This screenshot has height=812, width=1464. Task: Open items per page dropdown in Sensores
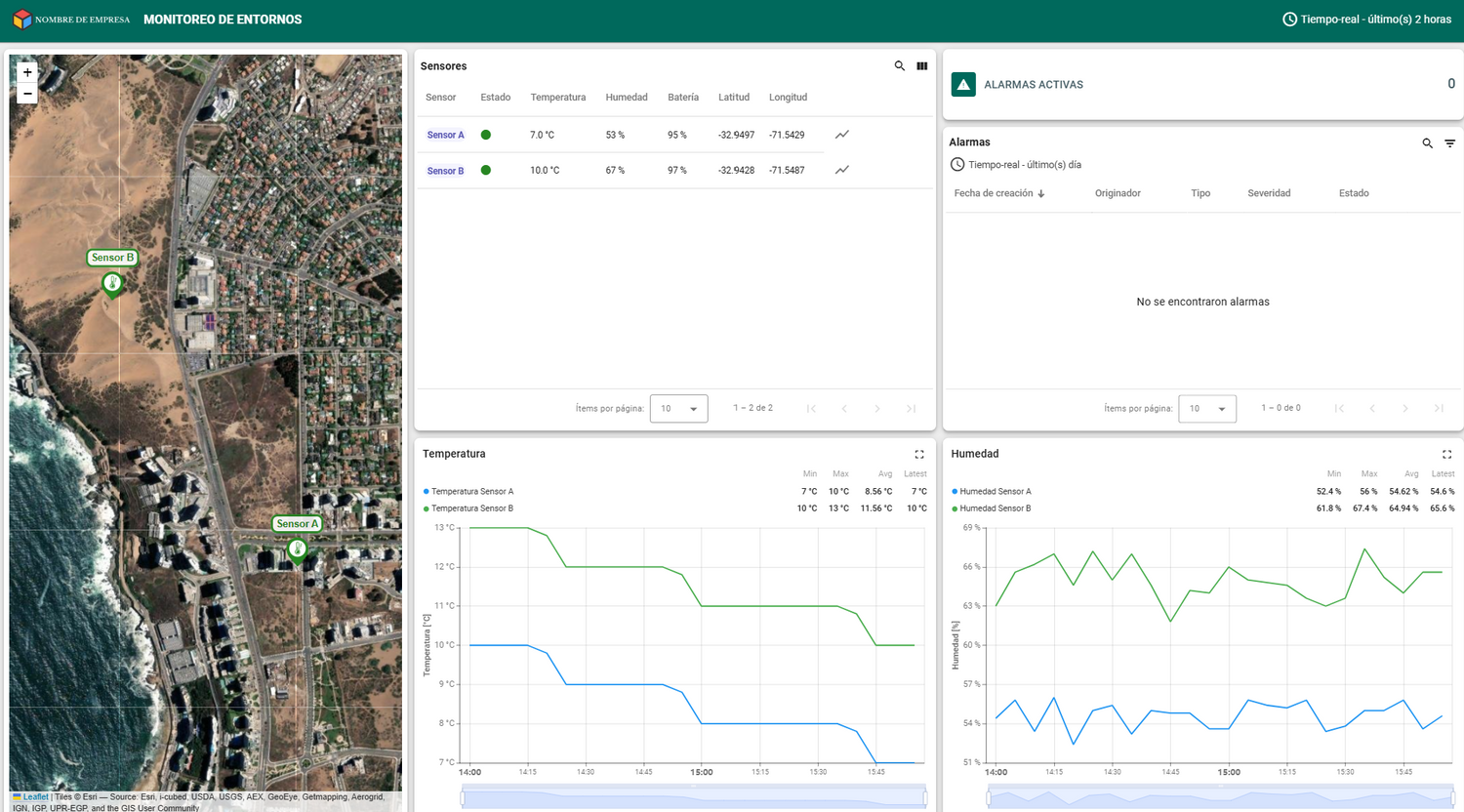click(678, 409)
